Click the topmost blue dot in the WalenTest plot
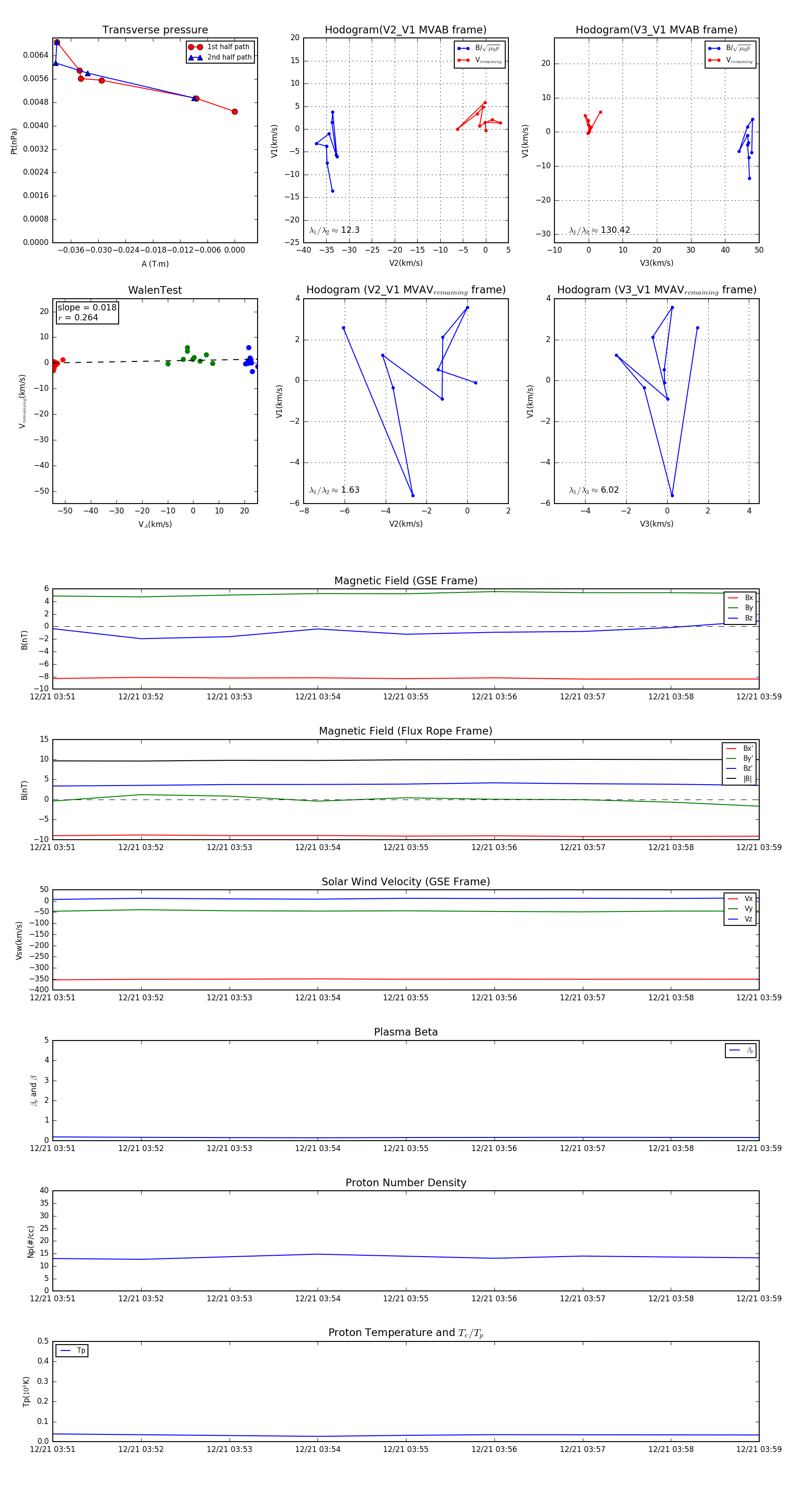Viewport: 812px width, 1489px height. (249, 347)
